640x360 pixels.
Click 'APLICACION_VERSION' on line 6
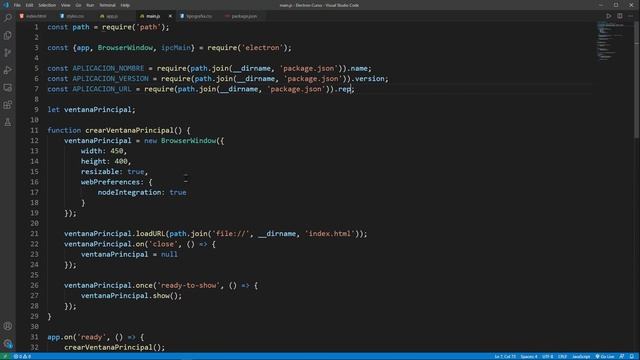point(110,78)
